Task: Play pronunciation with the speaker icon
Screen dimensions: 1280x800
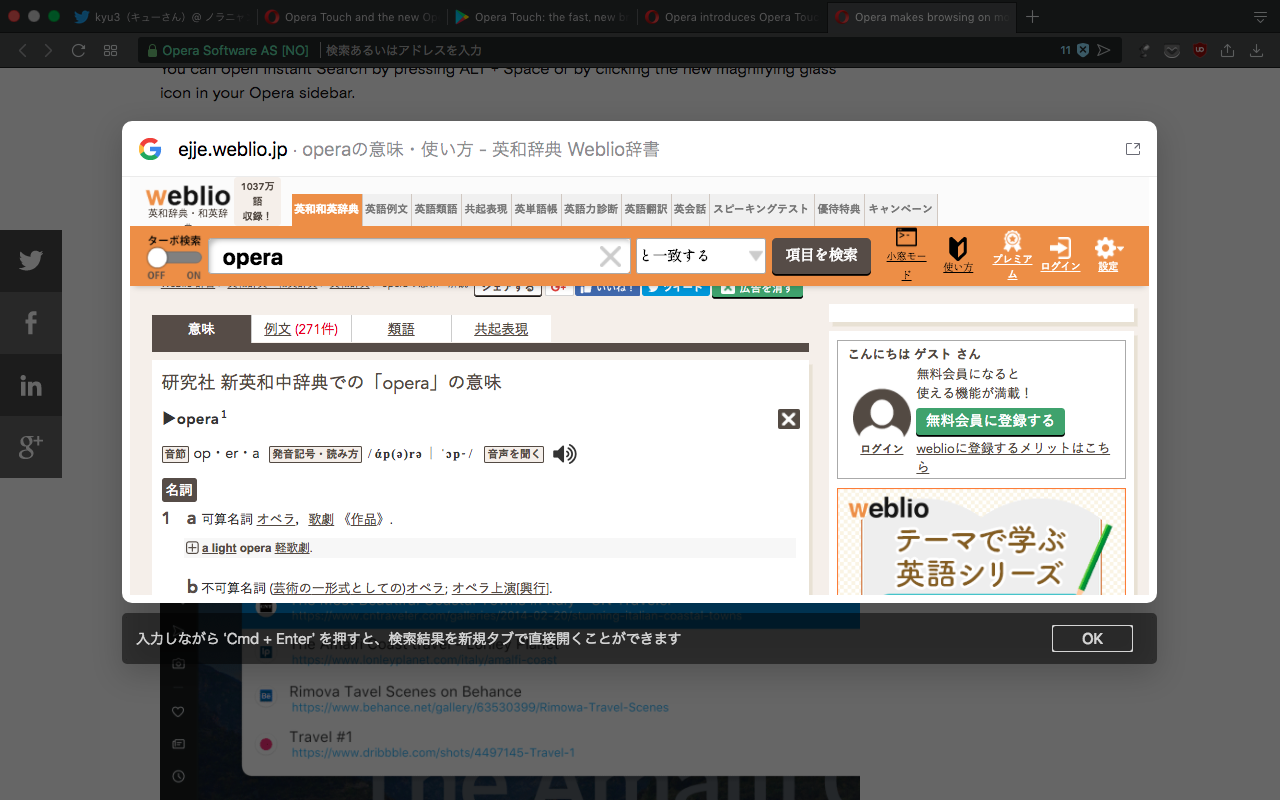Action: tap(565, 454)
